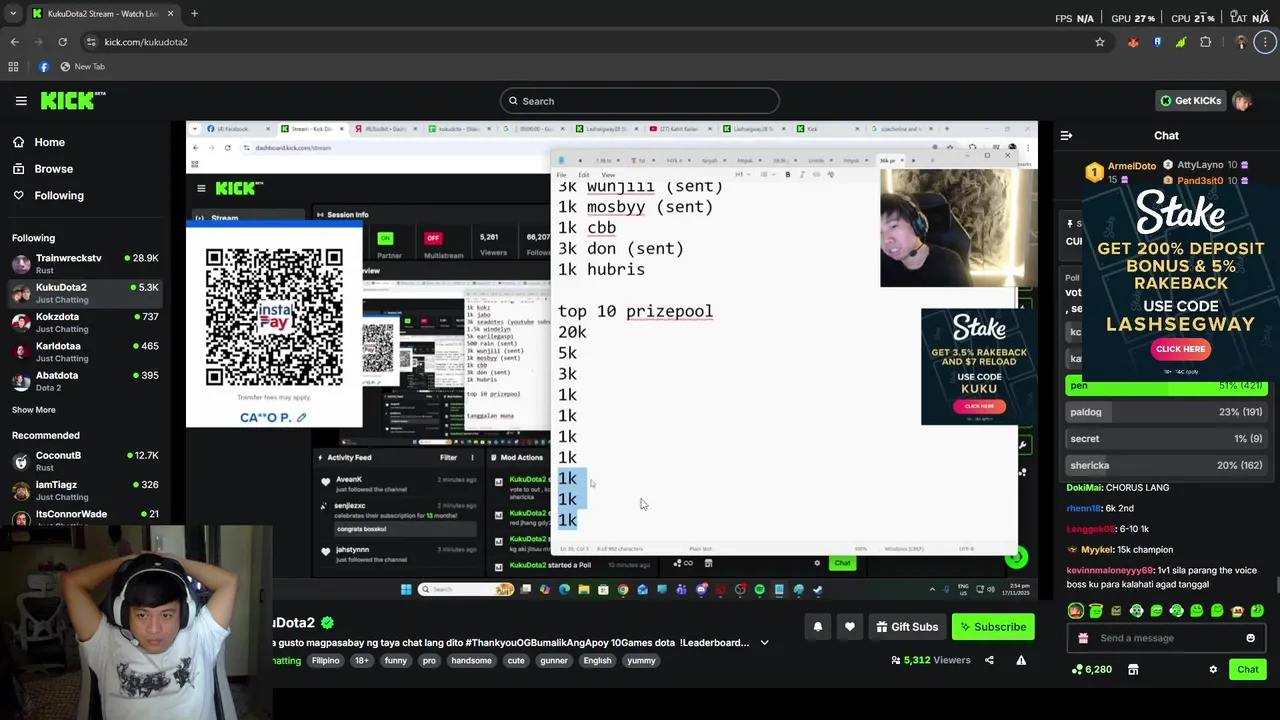Report stream with warning triangle icon

point(1021,660)
